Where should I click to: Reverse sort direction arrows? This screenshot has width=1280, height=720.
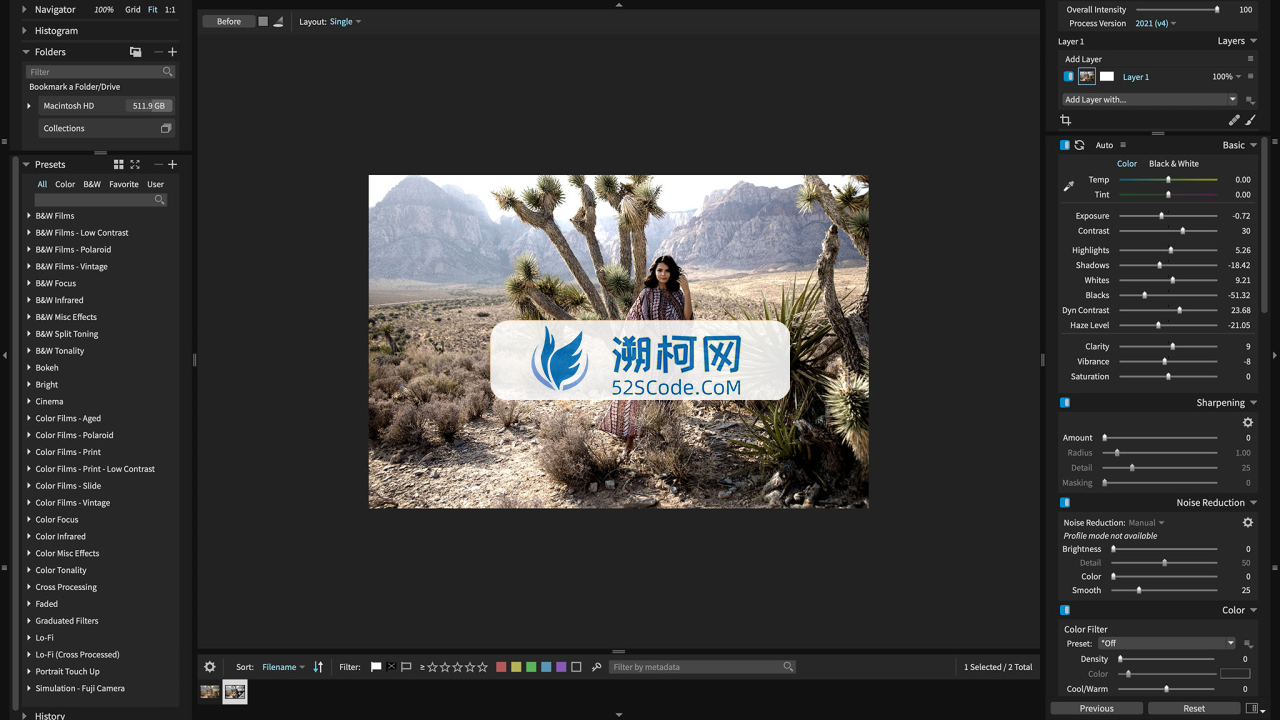[318, 667]
